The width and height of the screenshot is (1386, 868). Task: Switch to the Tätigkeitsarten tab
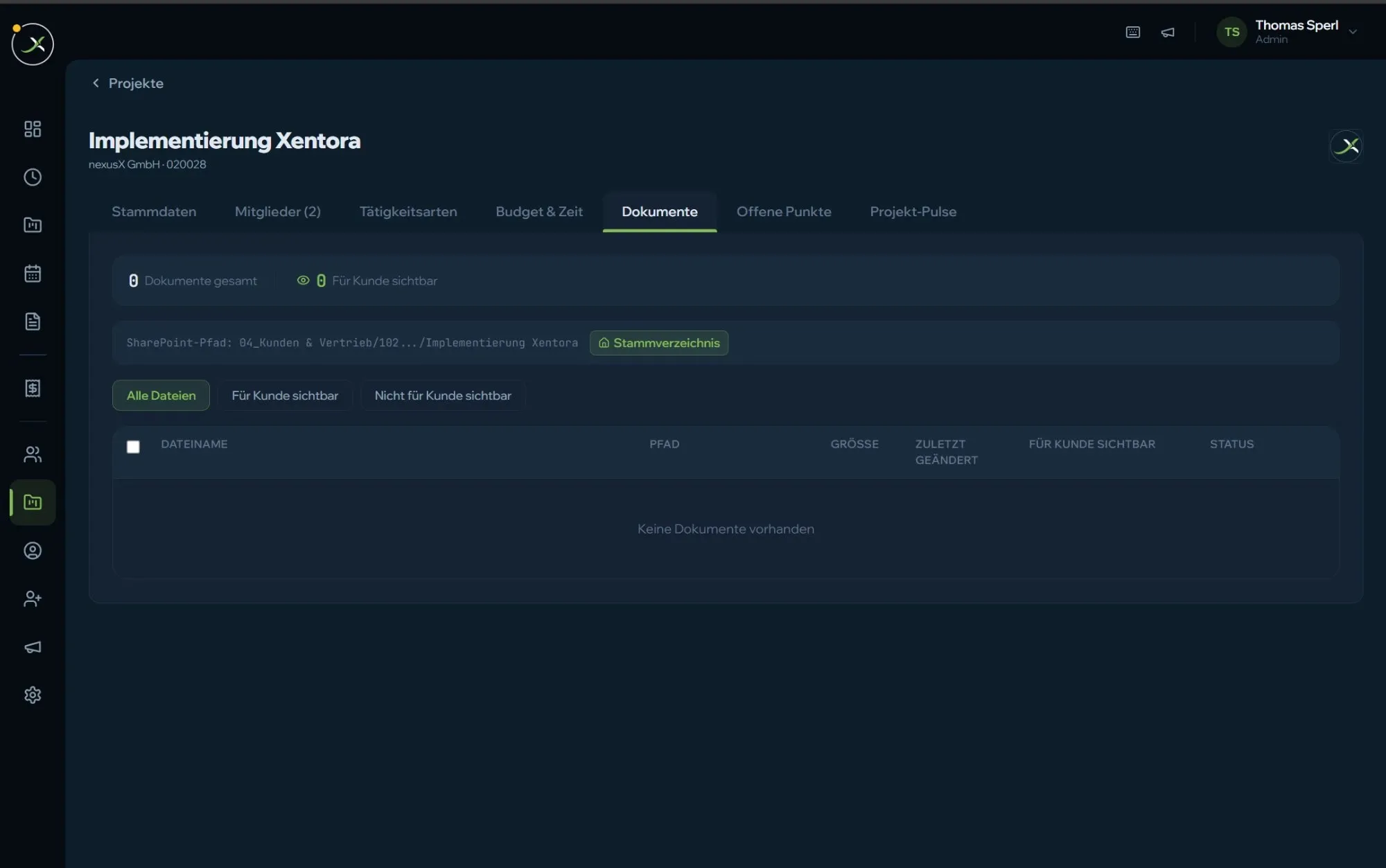[408, 211]
